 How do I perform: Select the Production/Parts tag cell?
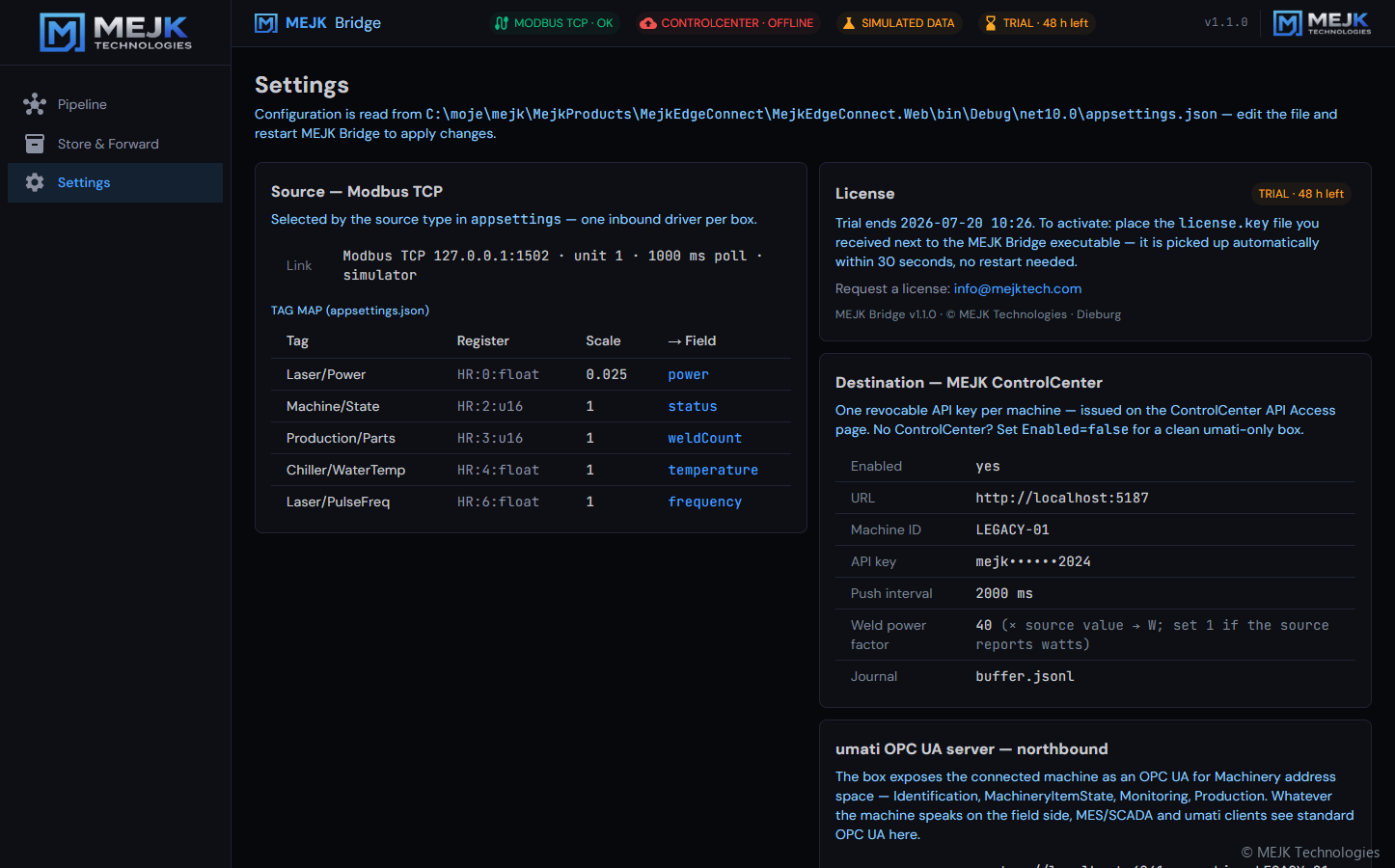pyautogui.click(x=341, y=438)
